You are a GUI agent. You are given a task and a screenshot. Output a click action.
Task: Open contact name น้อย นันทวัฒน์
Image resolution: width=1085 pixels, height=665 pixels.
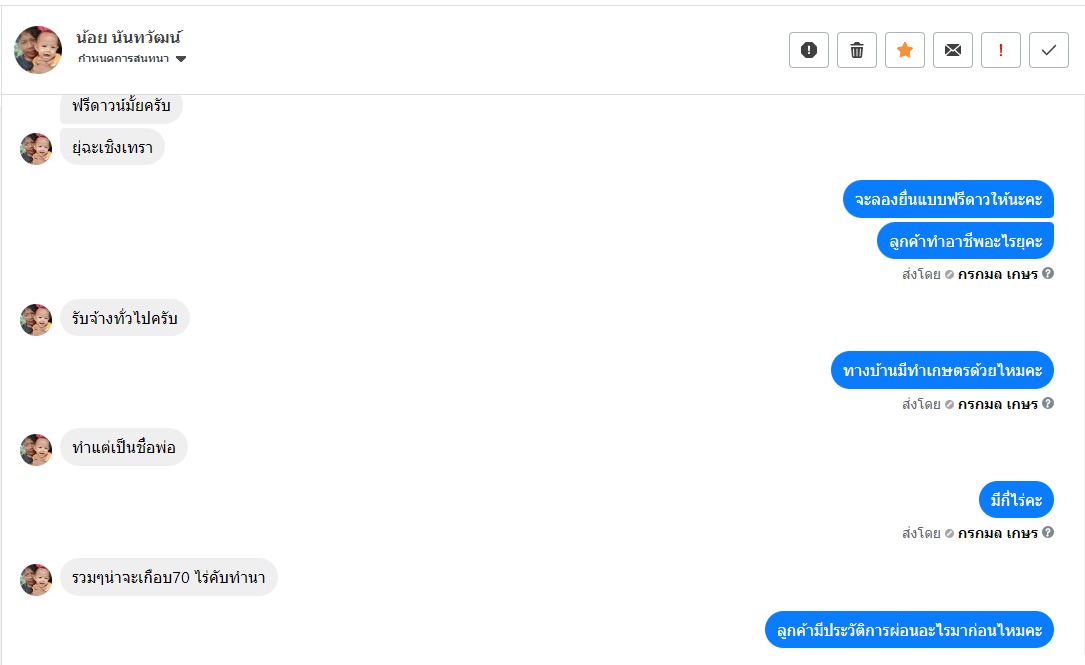(129, 38)
